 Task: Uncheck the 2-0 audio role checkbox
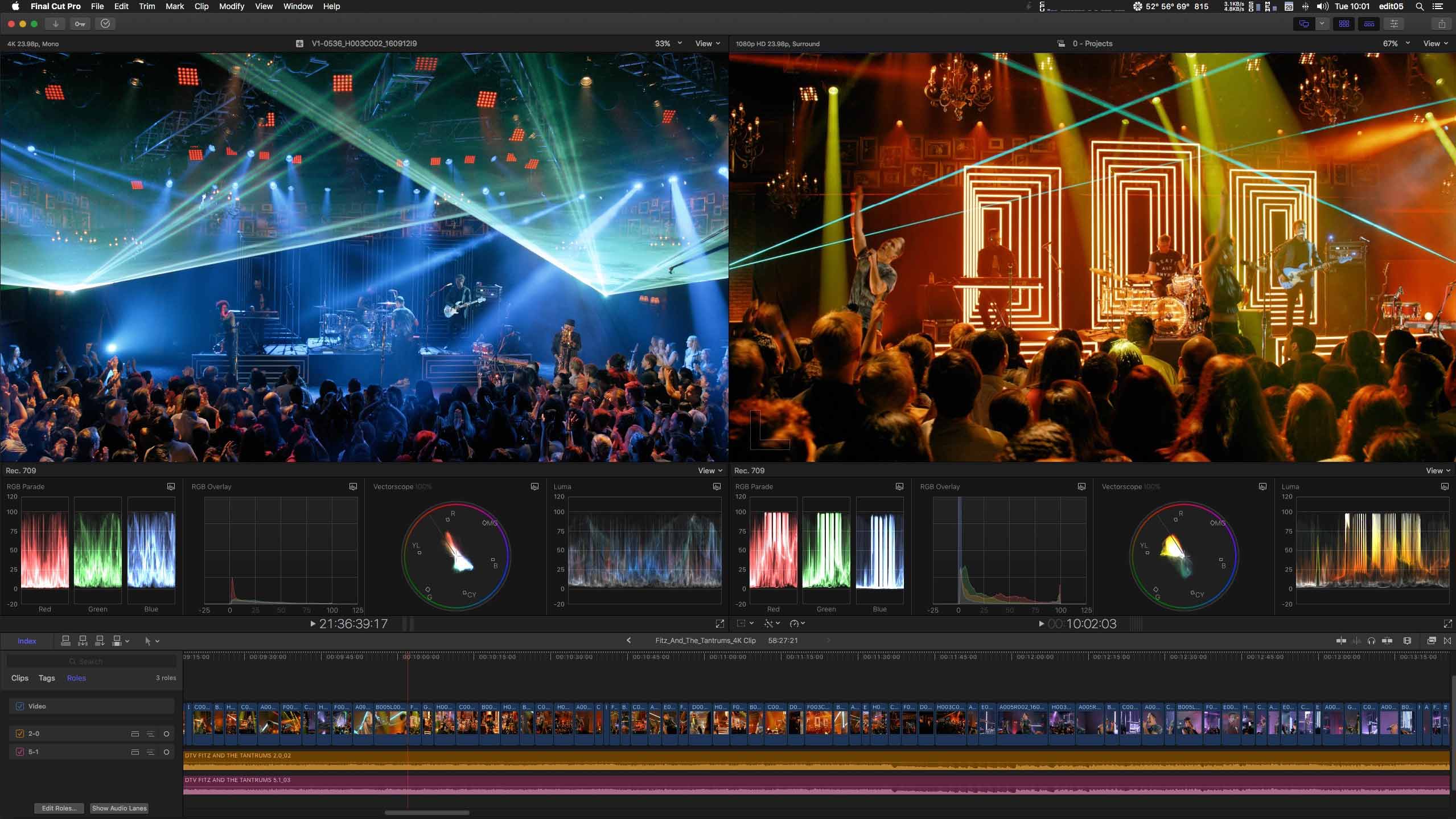coord(20,734)
